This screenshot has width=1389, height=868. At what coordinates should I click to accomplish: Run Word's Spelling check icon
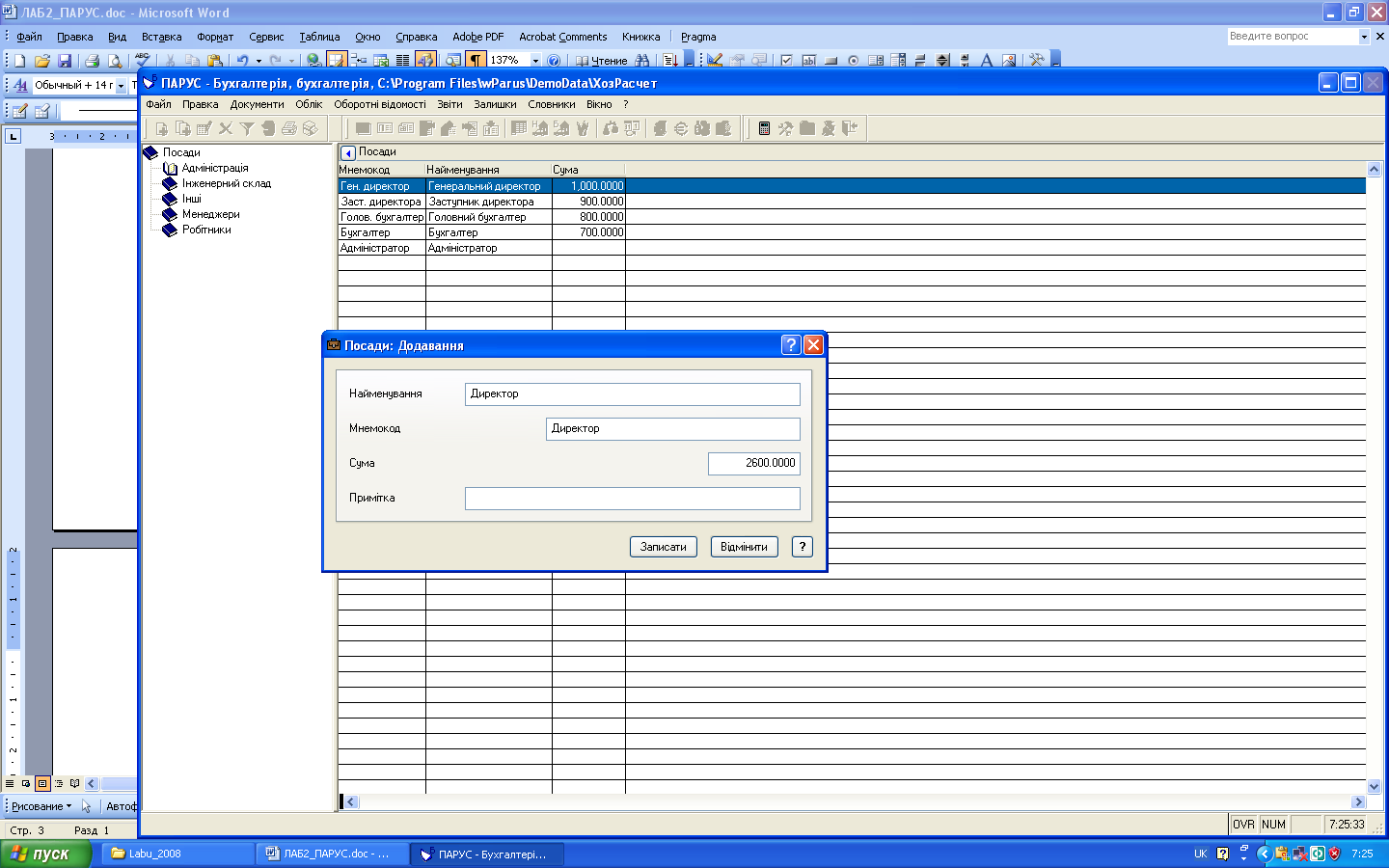143,60
